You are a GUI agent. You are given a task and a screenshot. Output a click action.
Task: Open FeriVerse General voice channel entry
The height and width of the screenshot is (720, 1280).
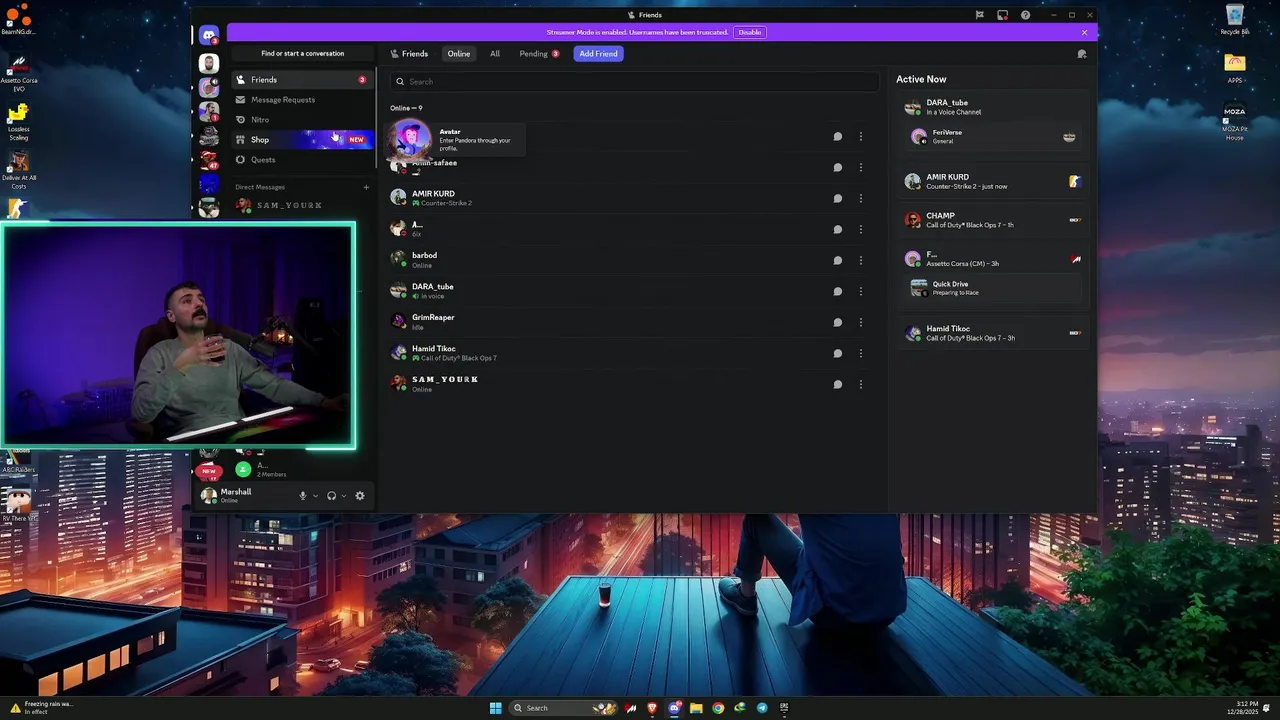coord(992,137)
